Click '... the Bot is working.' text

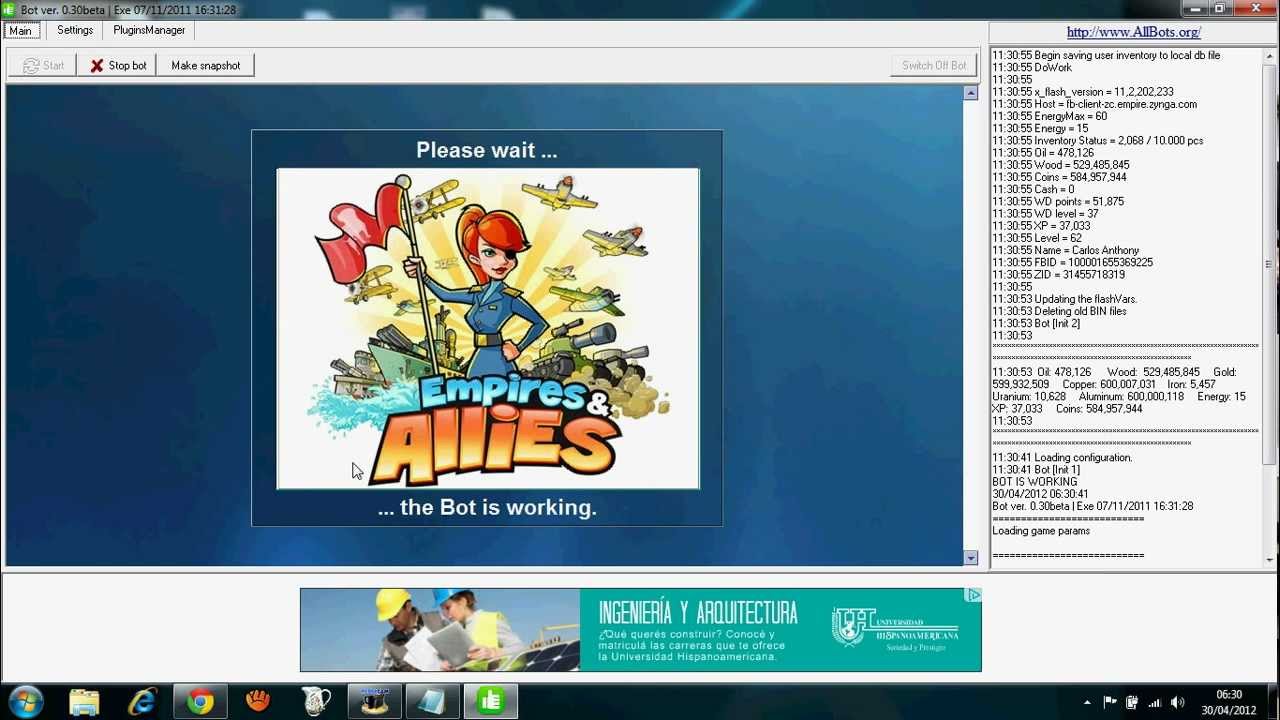coord(487,507)
